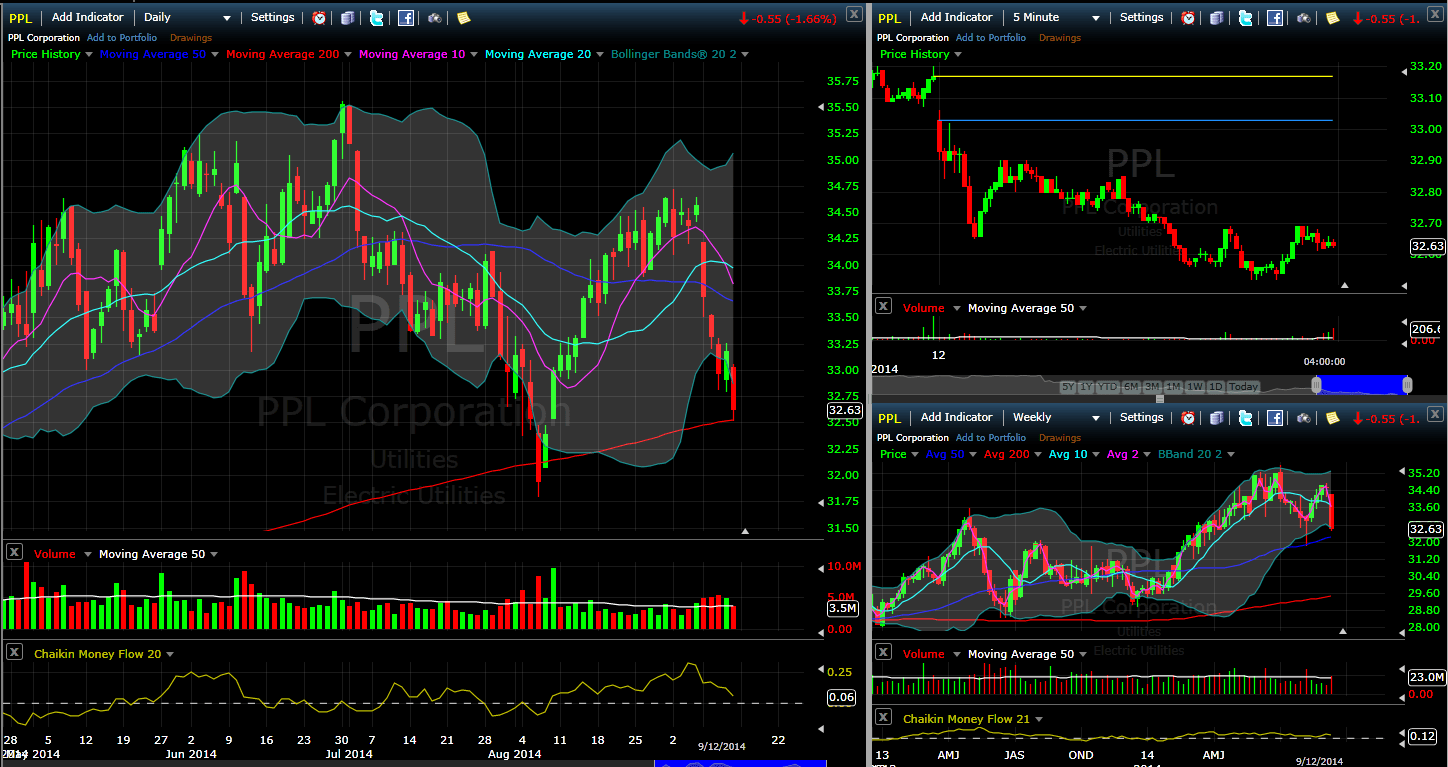Image resolution: width=1448 pixels, height=767 pixels.
Task: Expand the Chaikin Money Flow 20 options
Action: point(170,655)
